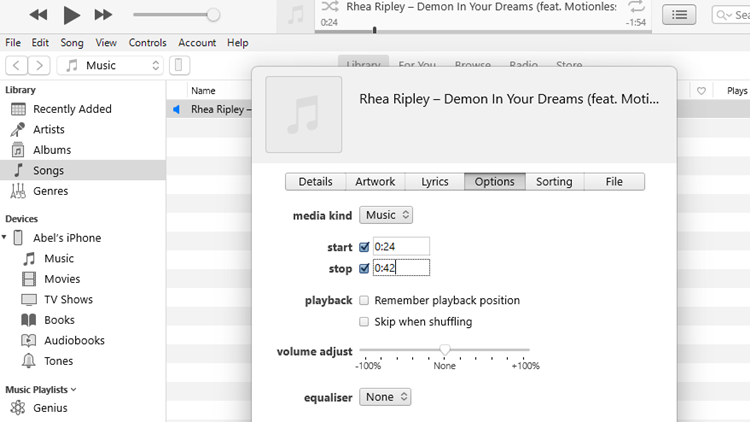Open the media kind Music dropdown
Viewport: 750px width, 422px height.
(x=386, y=215)
